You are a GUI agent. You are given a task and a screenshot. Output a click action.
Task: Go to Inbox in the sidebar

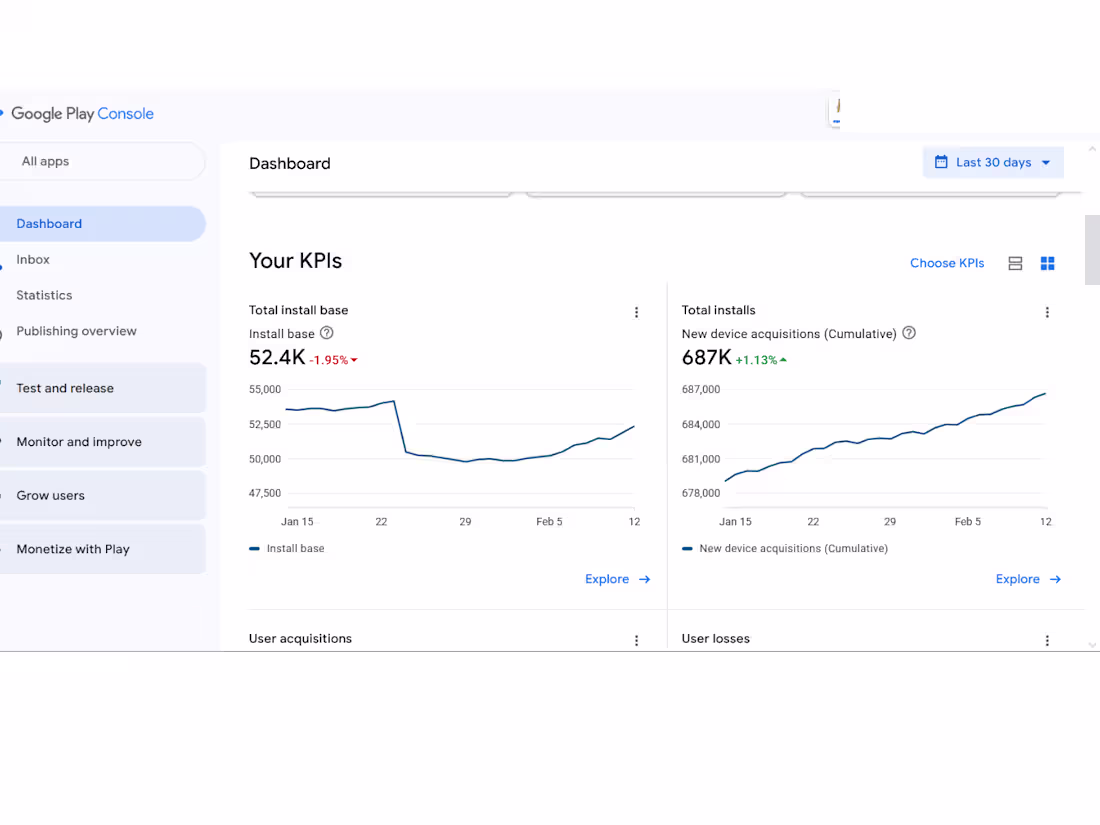tap(33, 259)
